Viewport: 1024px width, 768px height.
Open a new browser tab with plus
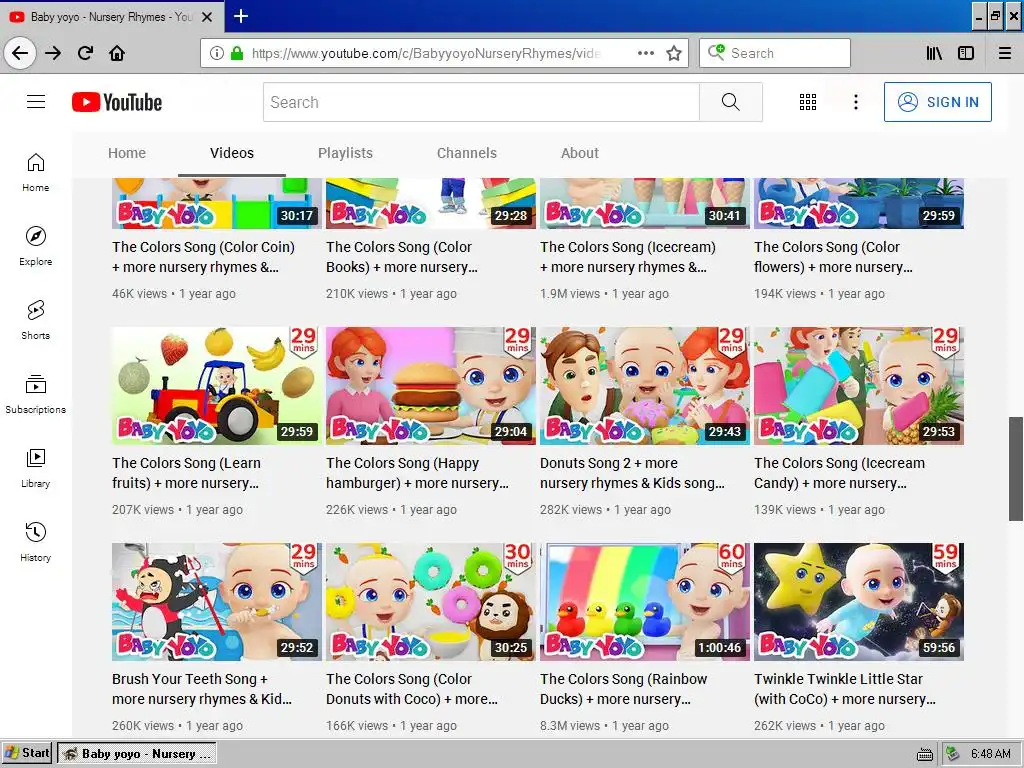pyautogui.click(x=241, y=16)
